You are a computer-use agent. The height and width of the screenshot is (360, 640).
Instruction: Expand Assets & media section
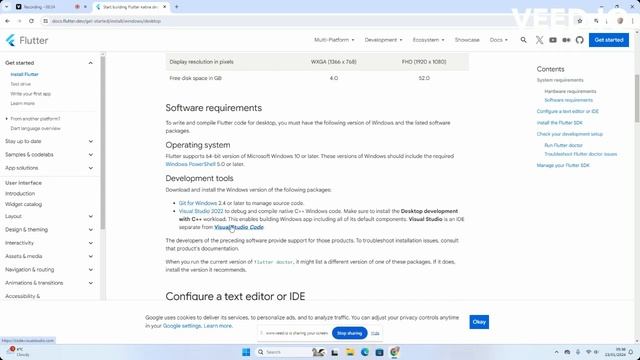tap(91, 256)
